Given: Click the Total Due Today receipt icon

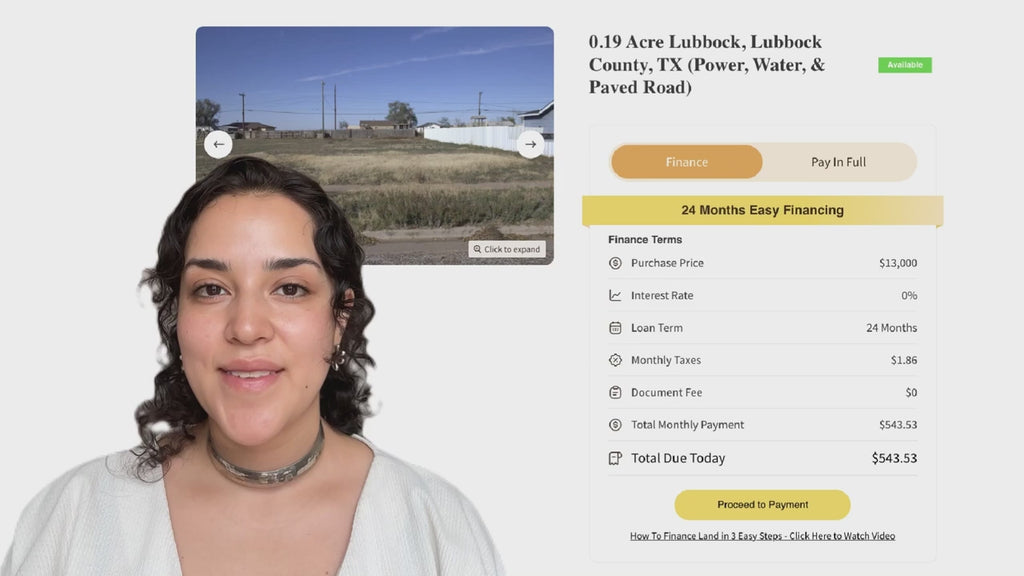Looking at the screenshot, I should [615, 458].
